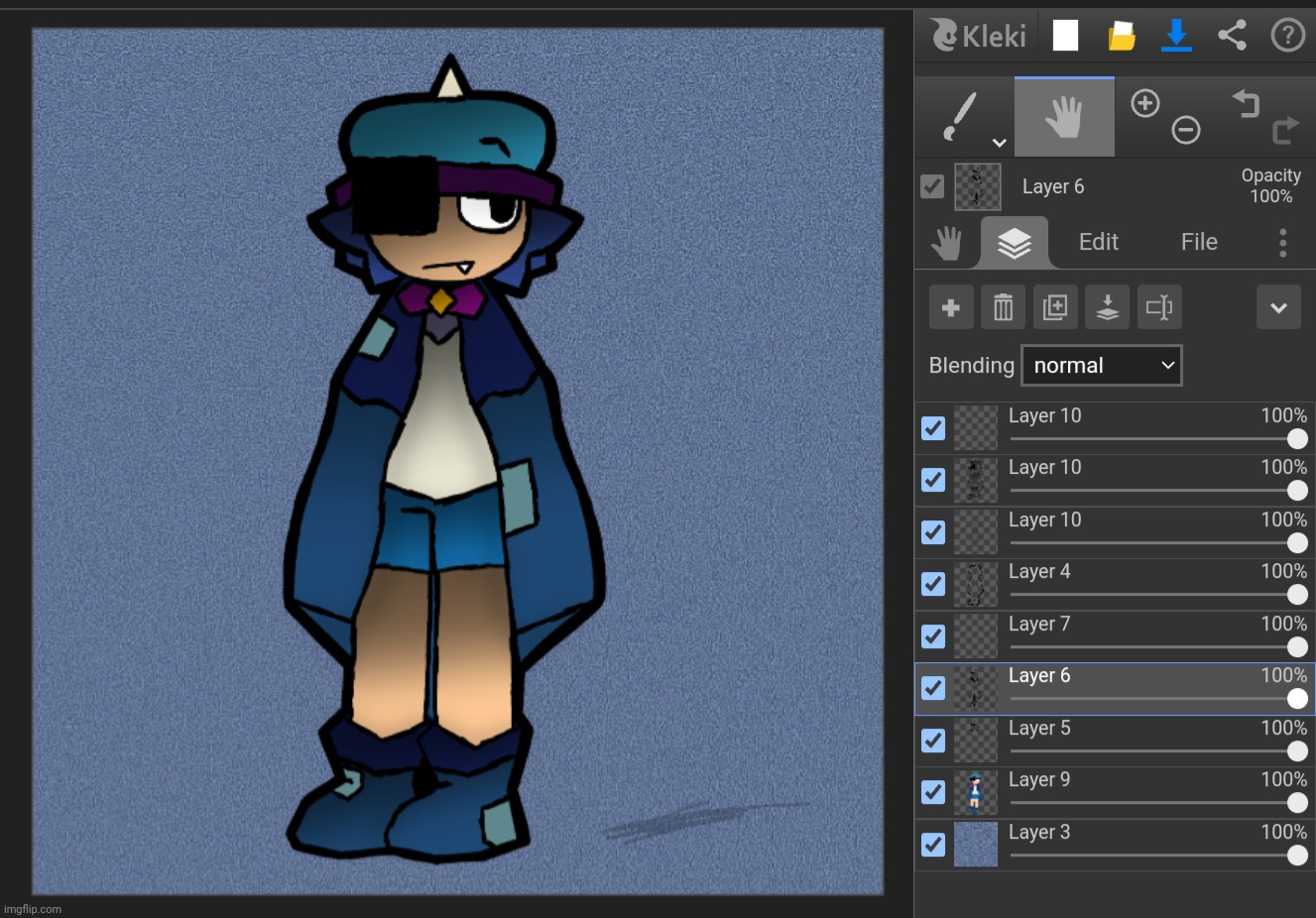Adjust Layer 9 opacity slider

click(1158, 803)
